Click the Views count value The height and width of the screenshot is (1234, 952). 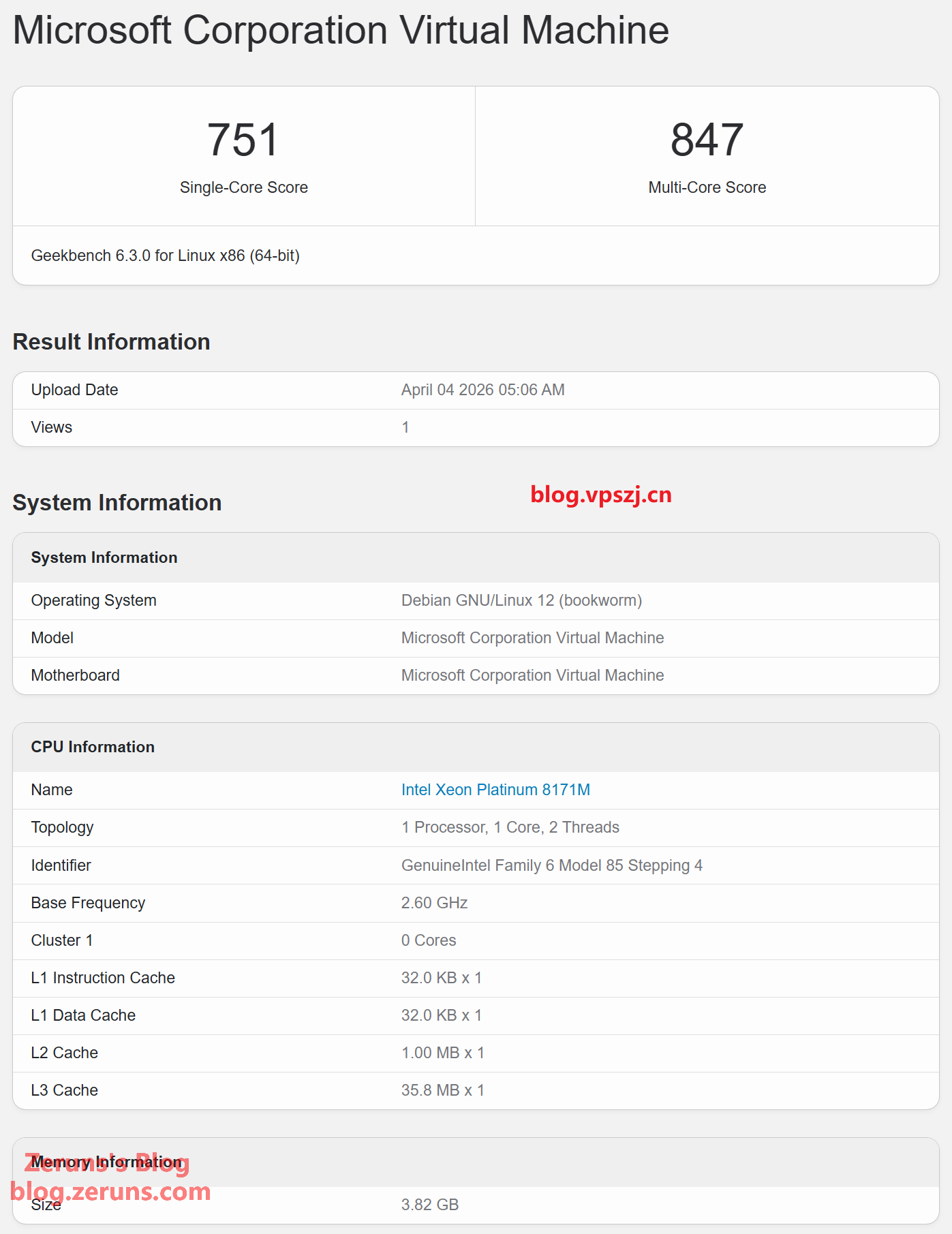(405, 427)
